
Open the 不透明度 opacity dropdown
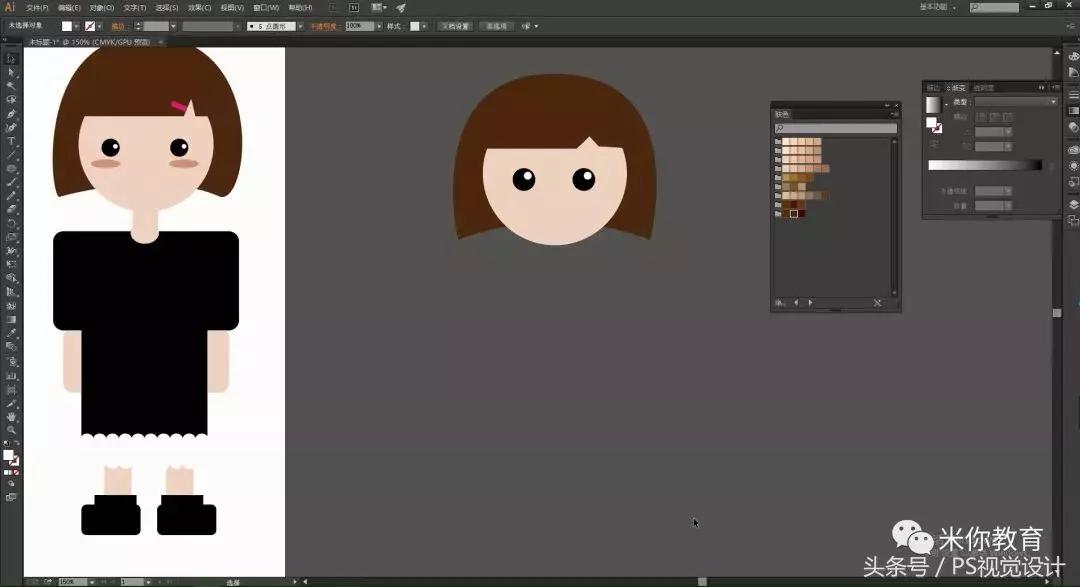pos(382,25)
